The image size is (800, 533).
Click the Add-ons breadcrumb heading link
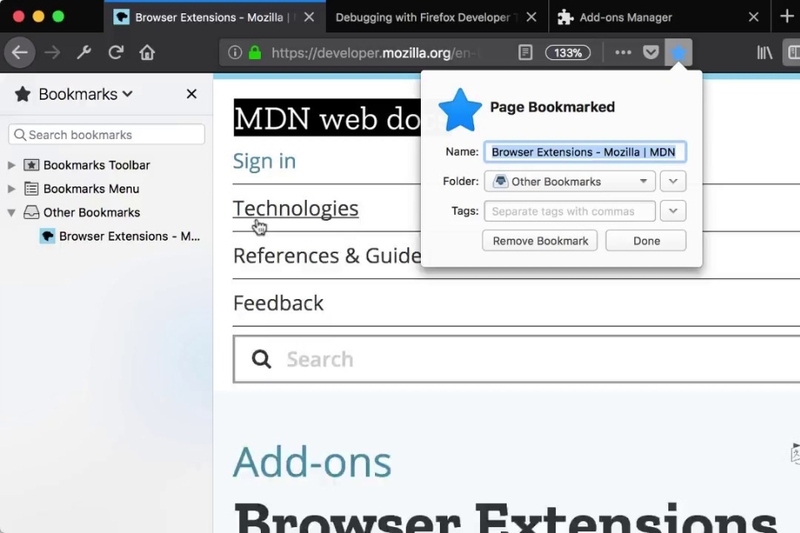[x=312, y=462]
